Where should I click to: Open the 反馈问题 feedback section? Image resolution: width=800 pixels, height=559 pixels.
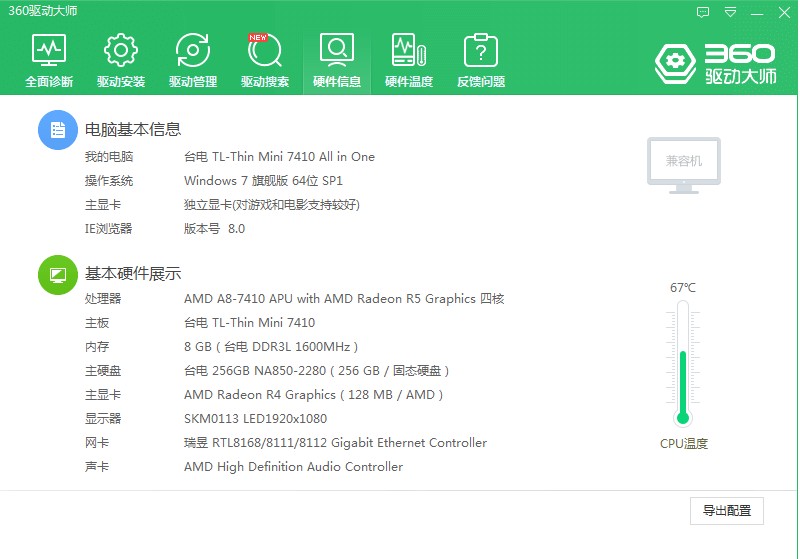(481, 60)
